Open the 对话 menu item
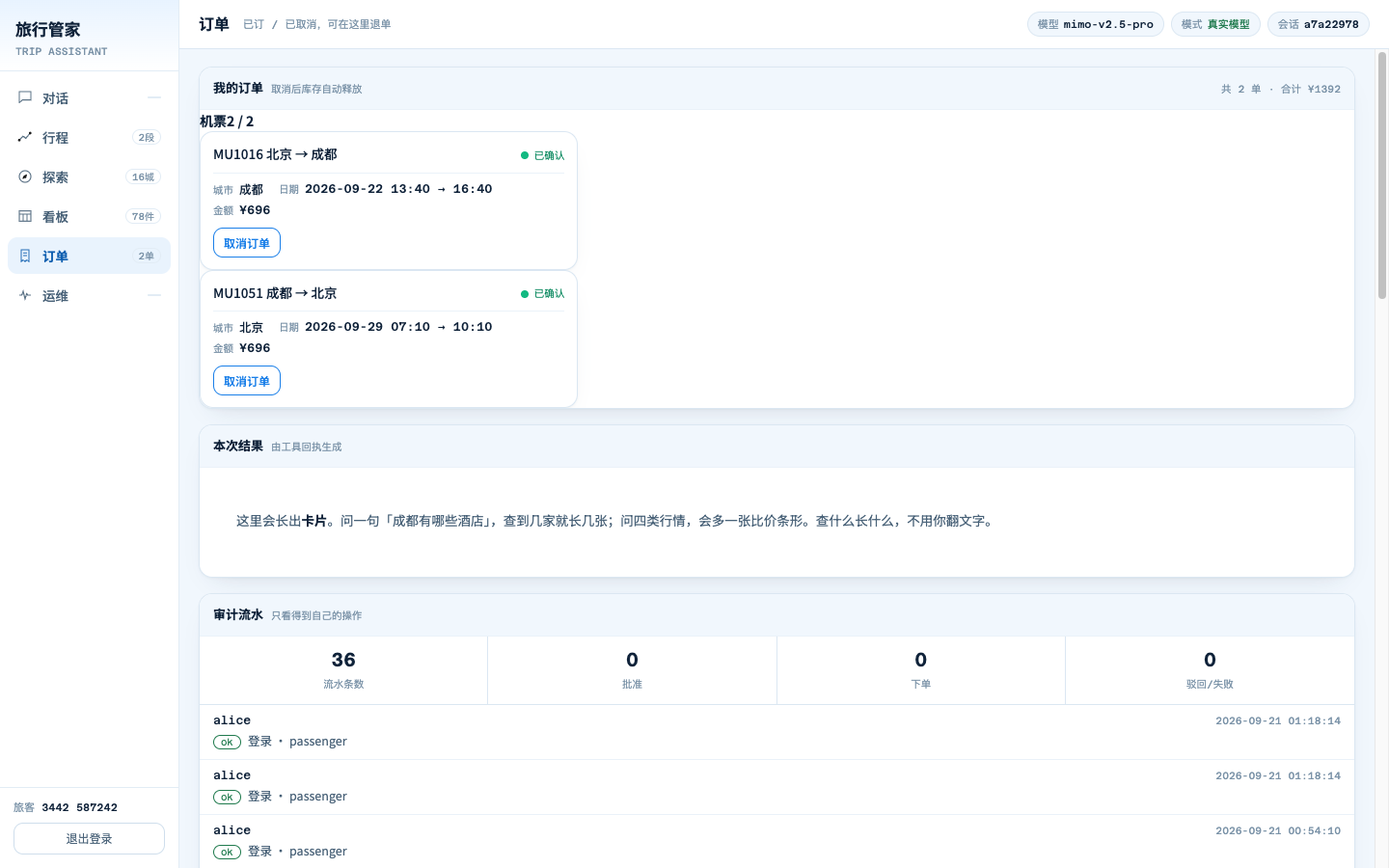 pos(89,97)
